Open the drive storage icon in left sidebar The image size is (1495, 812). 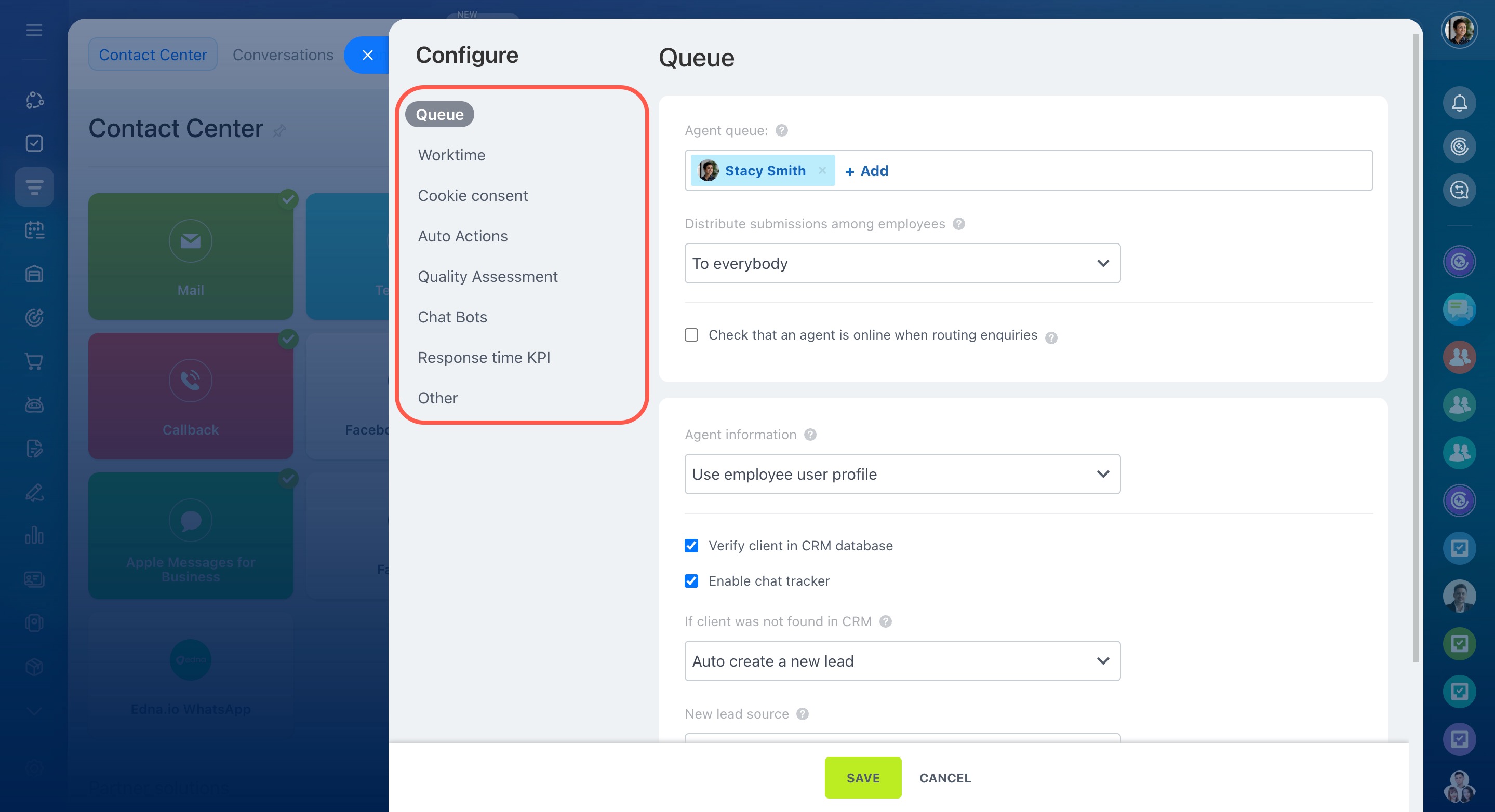[34, 274]
